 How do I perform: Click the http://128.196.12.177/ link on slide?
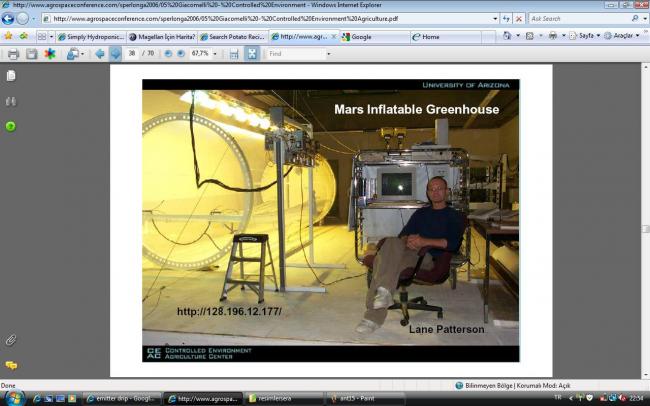(229, 311)
